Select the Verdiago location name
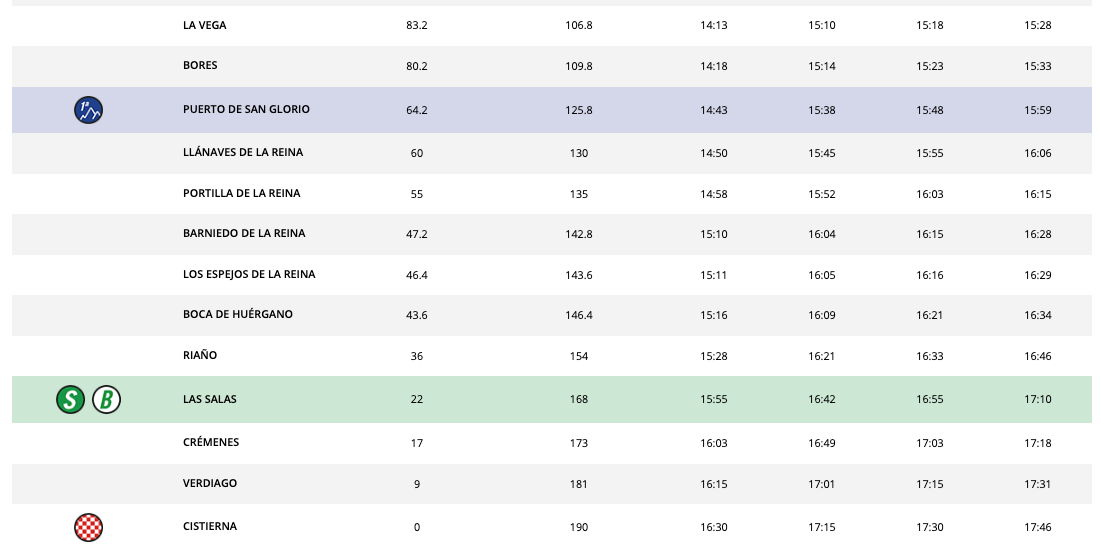 [x=210, y=484]
